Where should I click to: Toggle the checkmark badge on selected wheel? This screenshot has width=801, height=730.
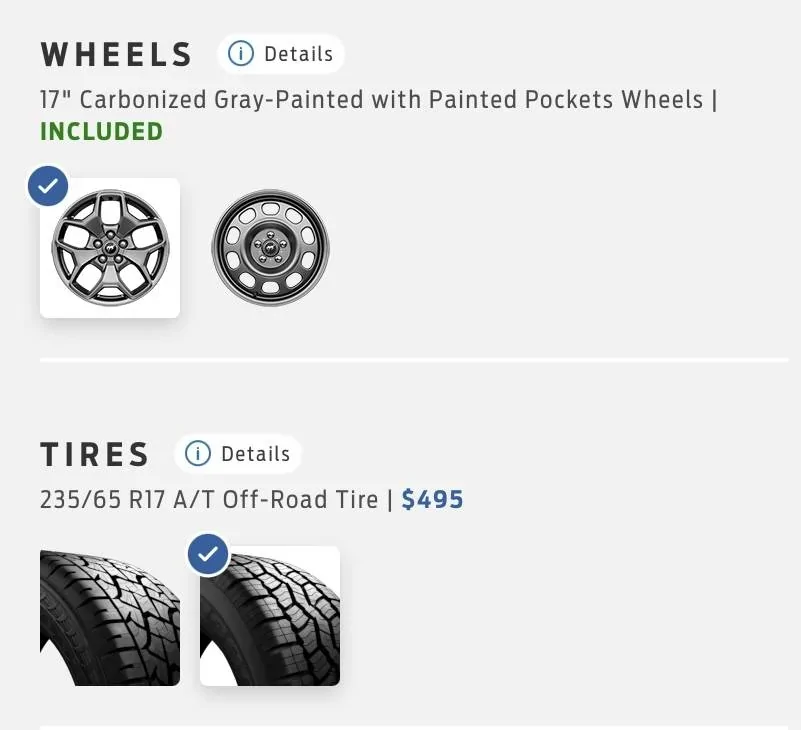point(47,186)
